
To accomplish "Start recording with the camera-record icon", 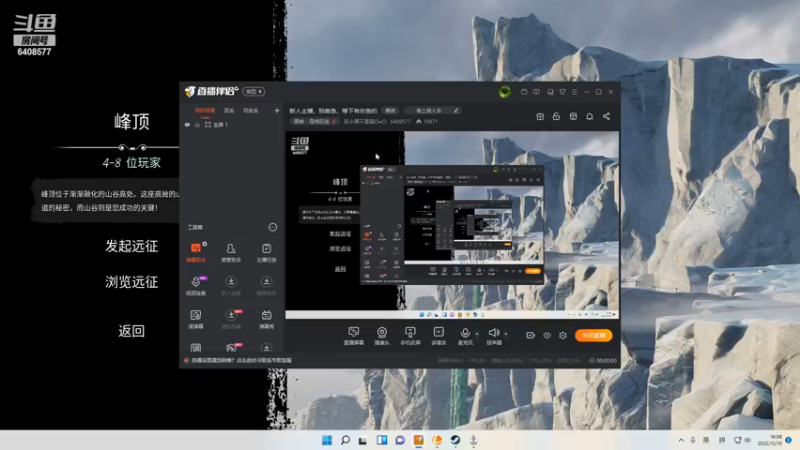I will click(531, 335).
